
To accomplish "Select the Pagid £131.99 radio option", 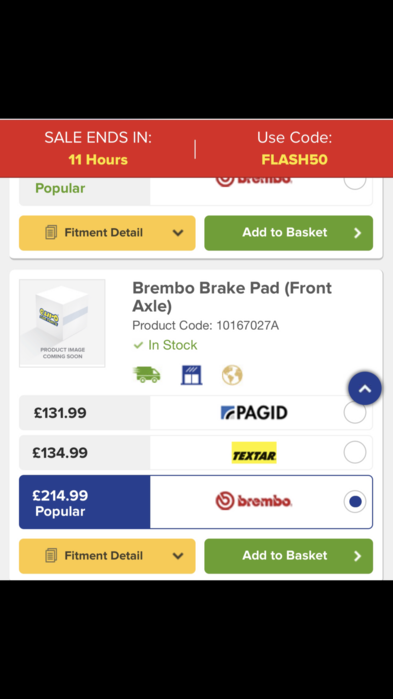I will click(355, 413).
